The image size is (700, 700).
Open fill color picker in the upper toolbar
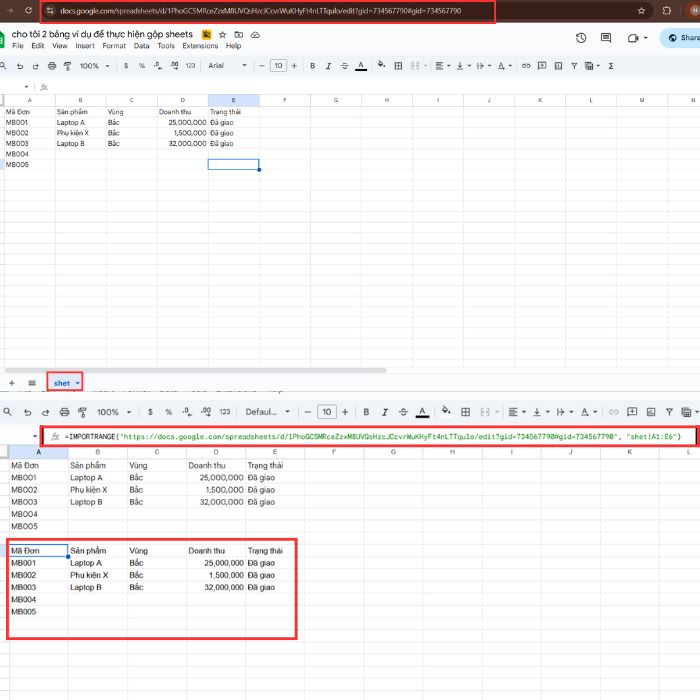381,65
